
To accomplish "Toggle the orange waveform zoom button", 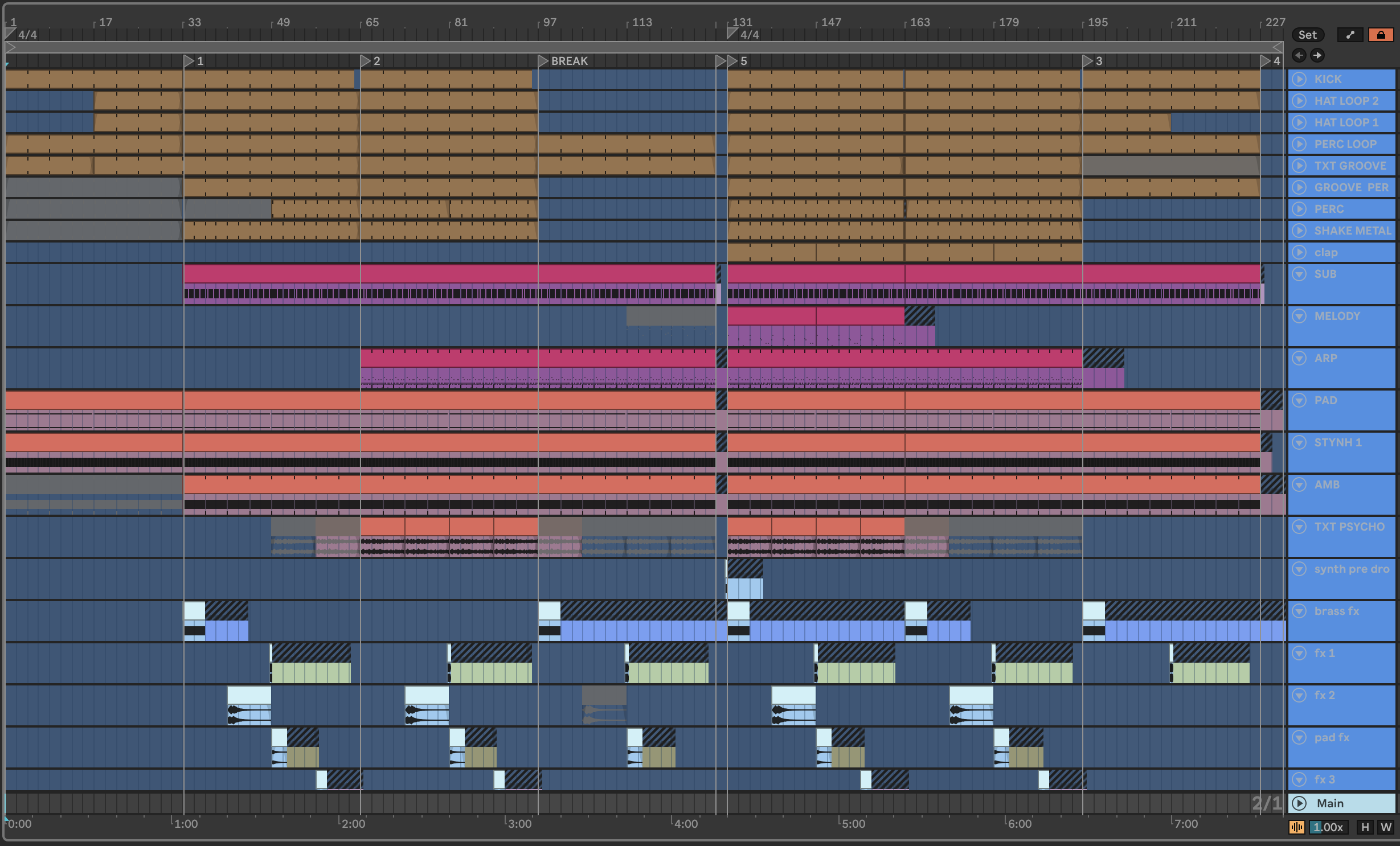I will 1296,827.
